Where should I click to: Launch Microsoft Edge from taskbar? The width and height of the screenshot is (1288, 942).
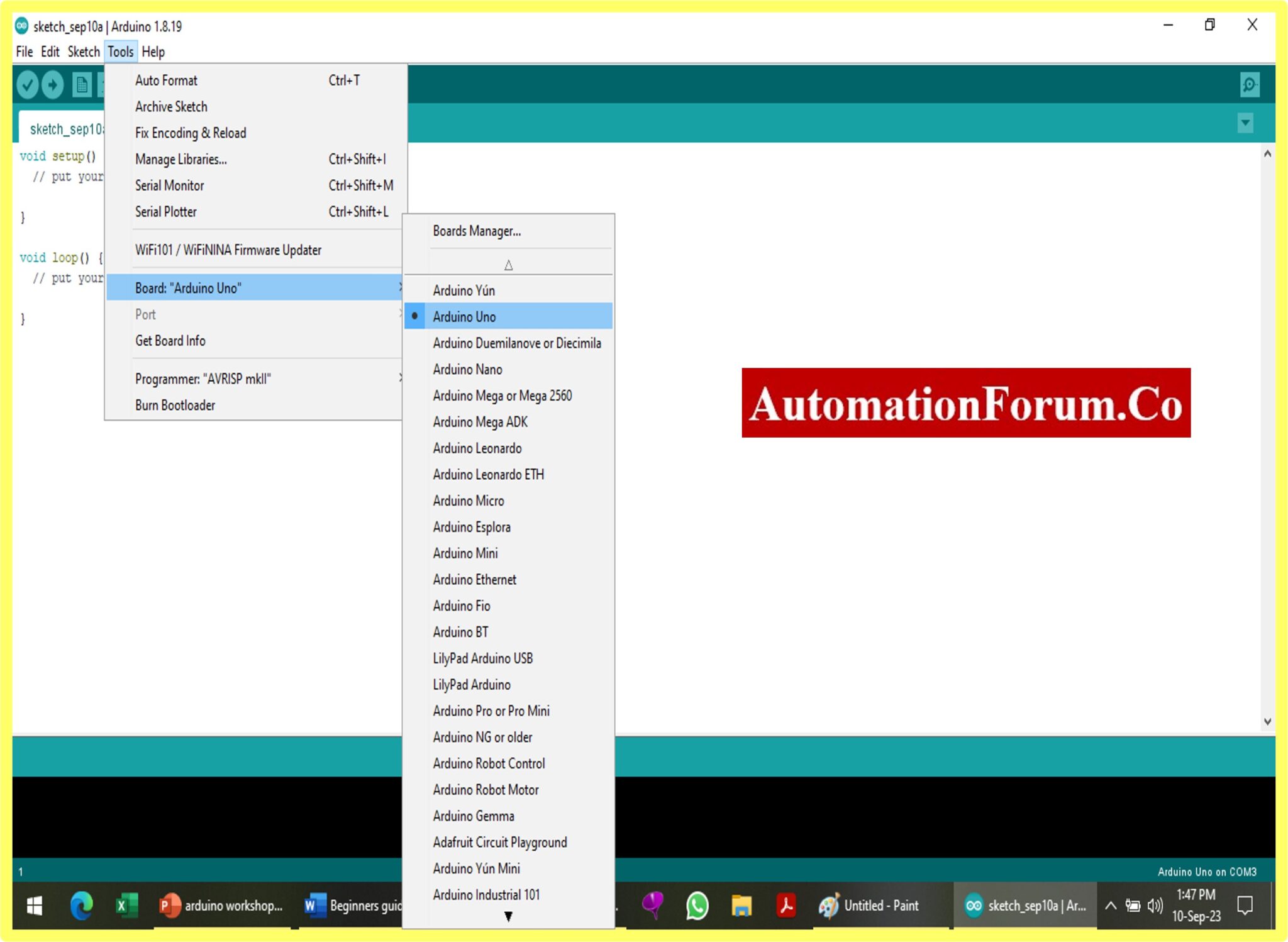(x=81, y=906)
